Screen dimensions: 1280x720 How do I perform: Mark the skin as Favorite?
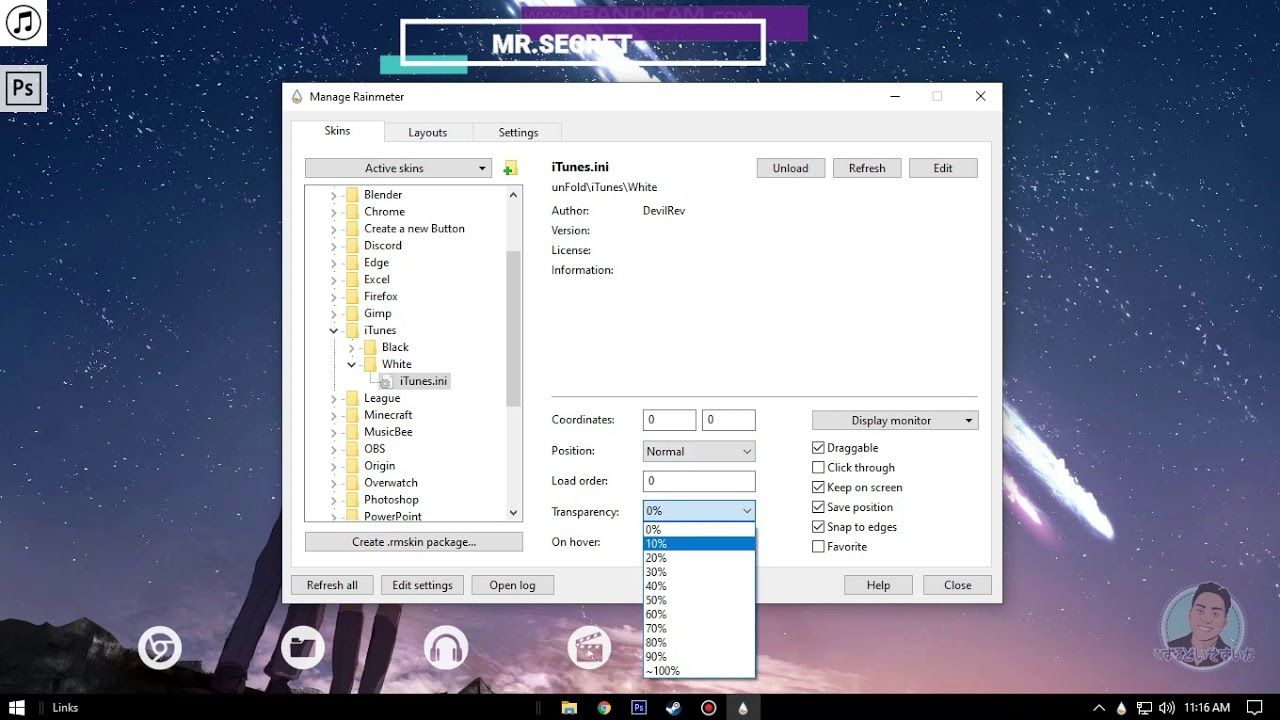coord(818,546)
